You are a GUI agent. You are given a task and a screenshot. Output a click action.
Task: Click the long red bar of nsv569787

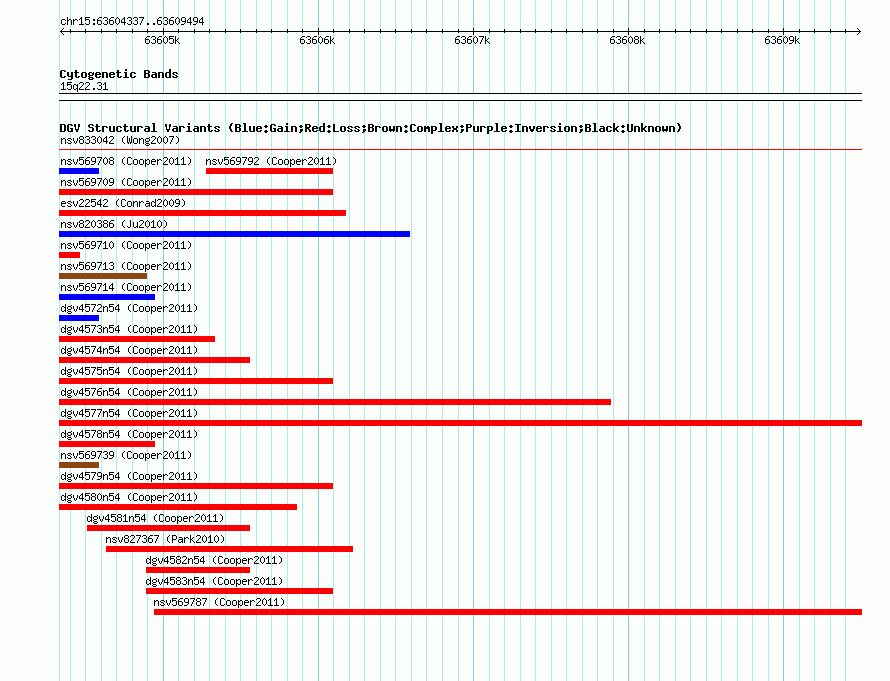[508, 612]
